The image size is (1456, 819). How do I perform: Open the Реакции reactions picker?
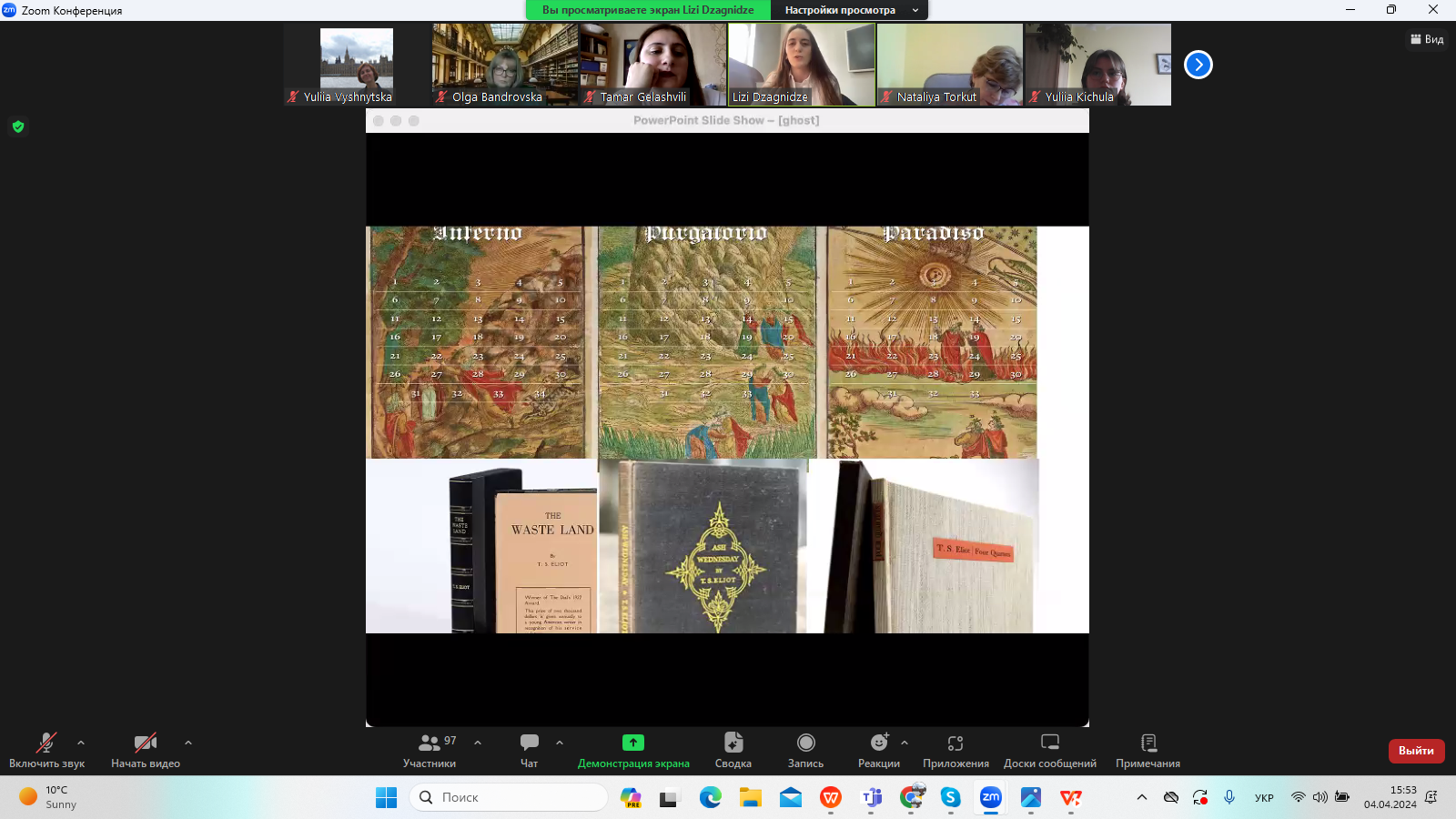click(878, 750)
